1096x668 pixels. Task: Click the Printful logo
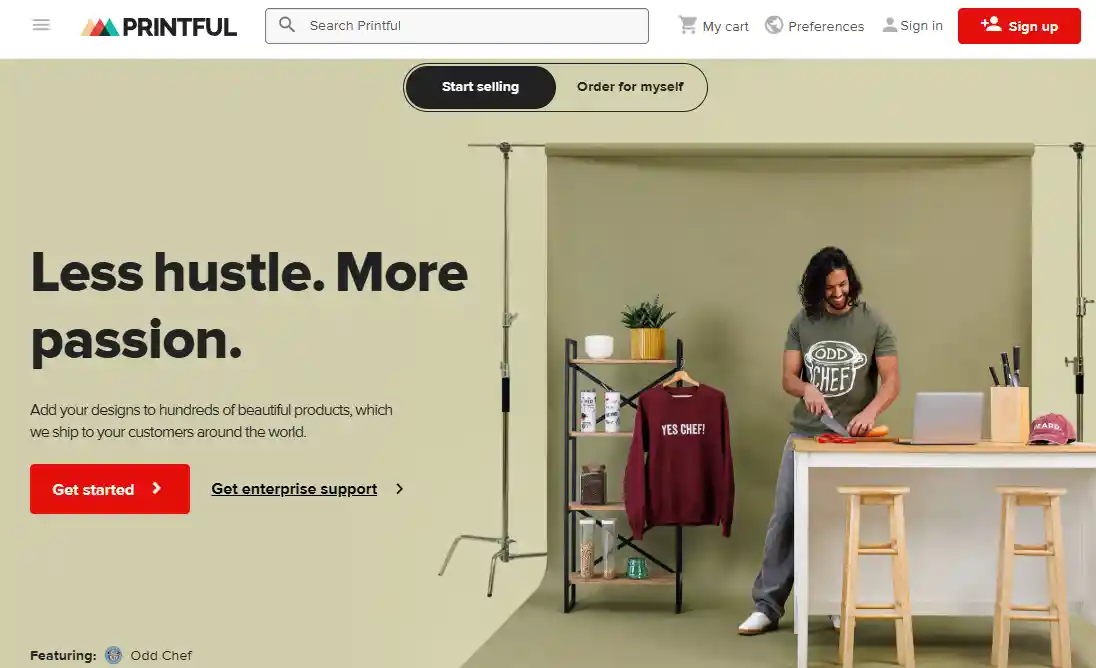(159, 27)
